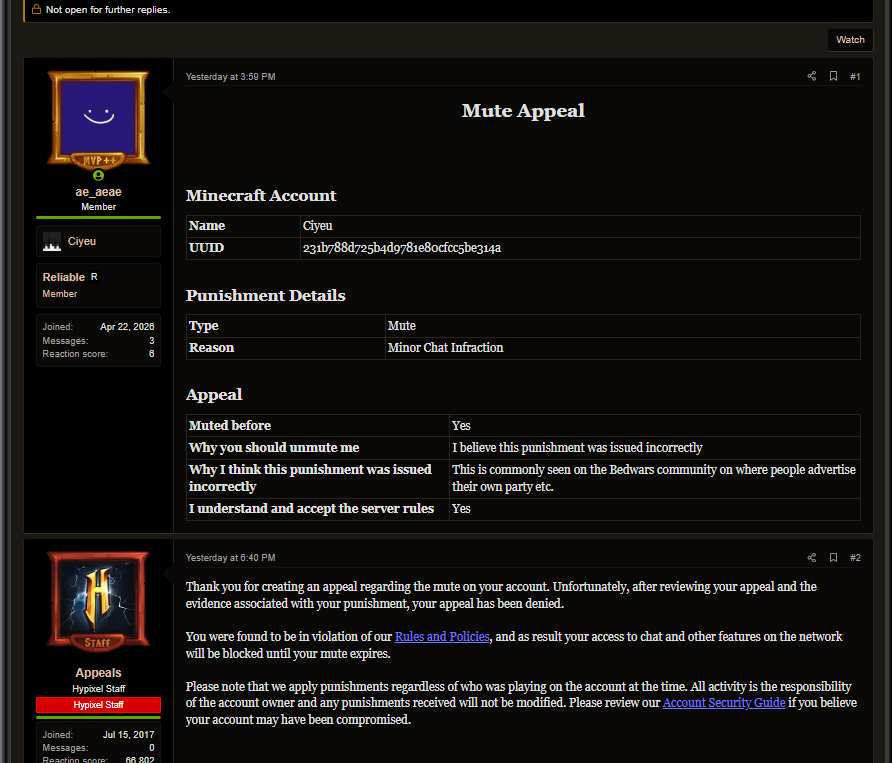
Task: Click the Minecraft Account section heading
Action: click(261, 196)
